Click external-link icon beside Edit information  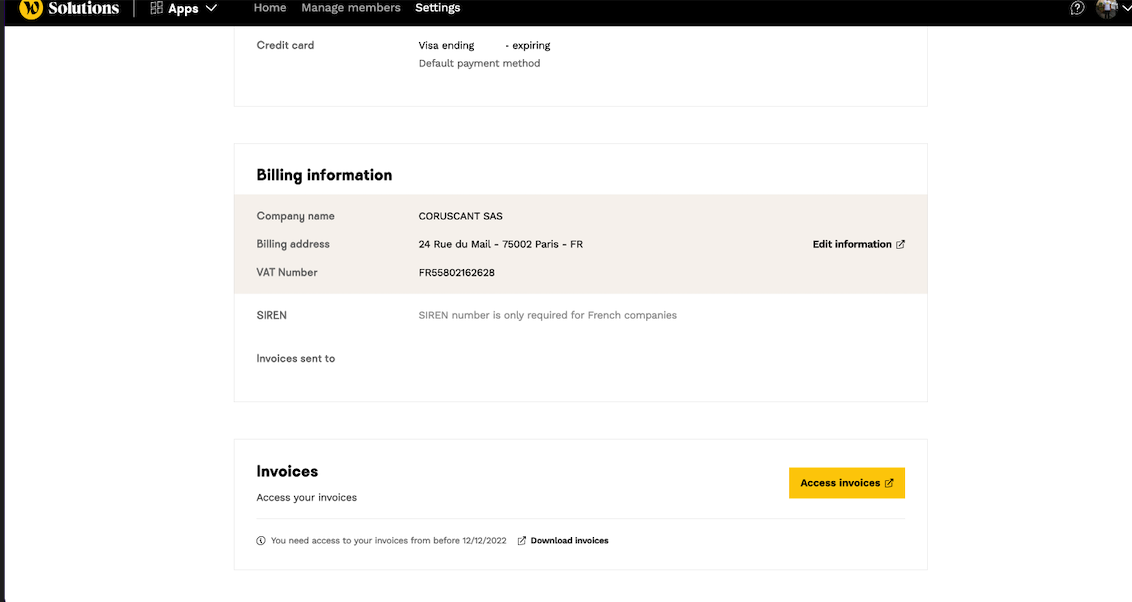pos(901,244)
